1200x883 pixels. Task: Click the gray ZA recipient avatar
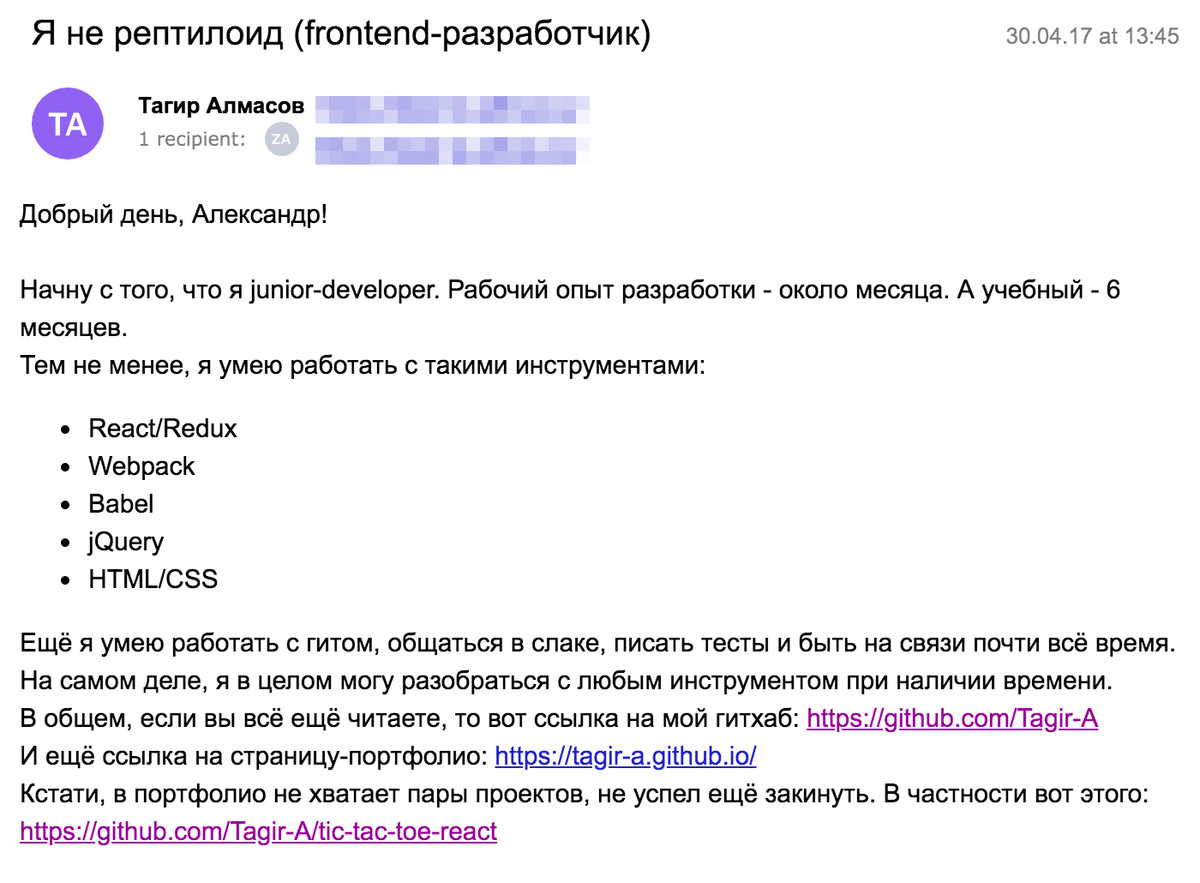click(x=281, y=139)
